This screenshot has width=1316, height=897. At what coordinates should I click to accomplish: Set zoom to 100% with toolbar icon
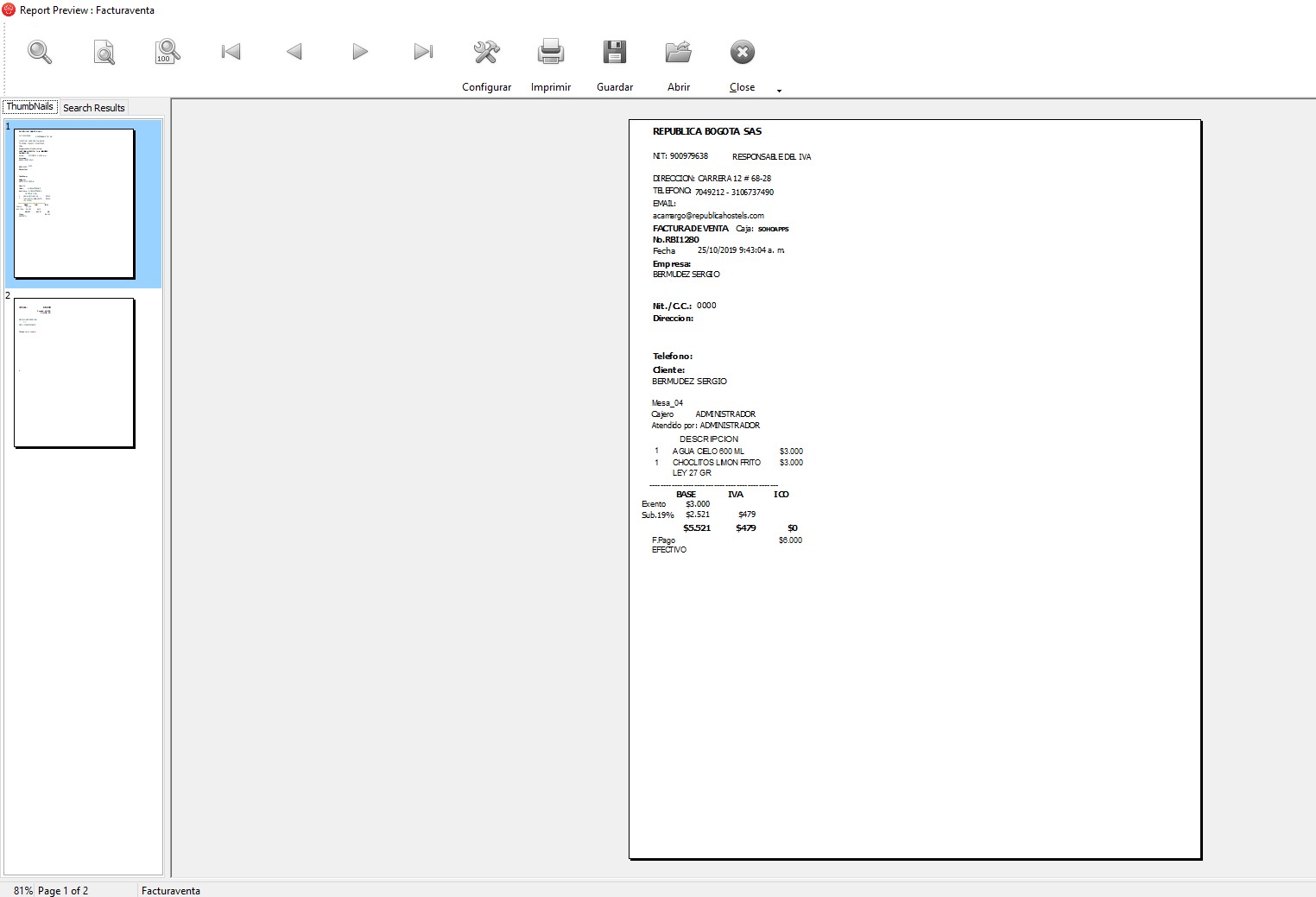[x=167, y=52]
